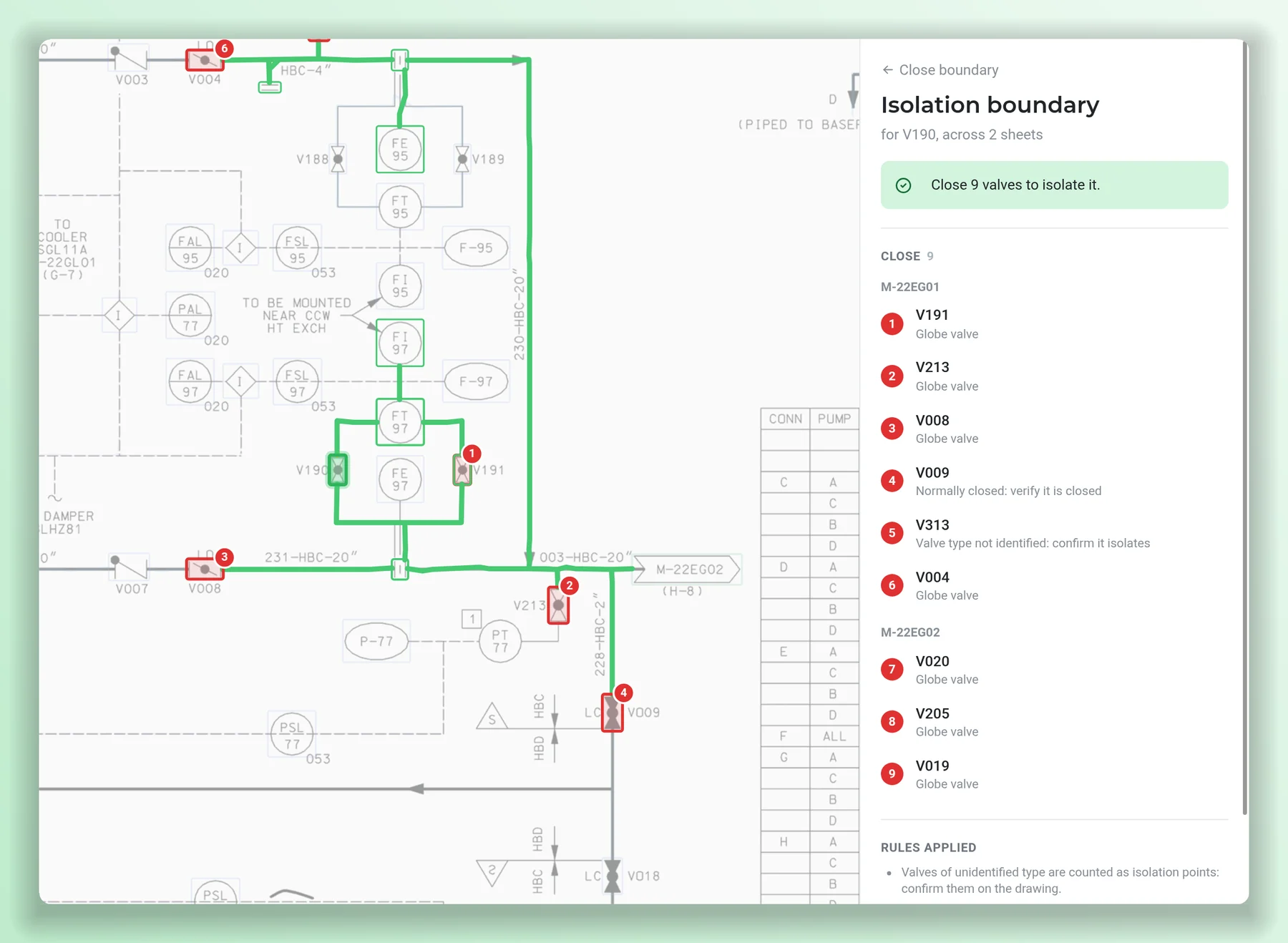Click valve V188 symbol beside FE 95
The image size is (1288, 943).
[338, 159]
